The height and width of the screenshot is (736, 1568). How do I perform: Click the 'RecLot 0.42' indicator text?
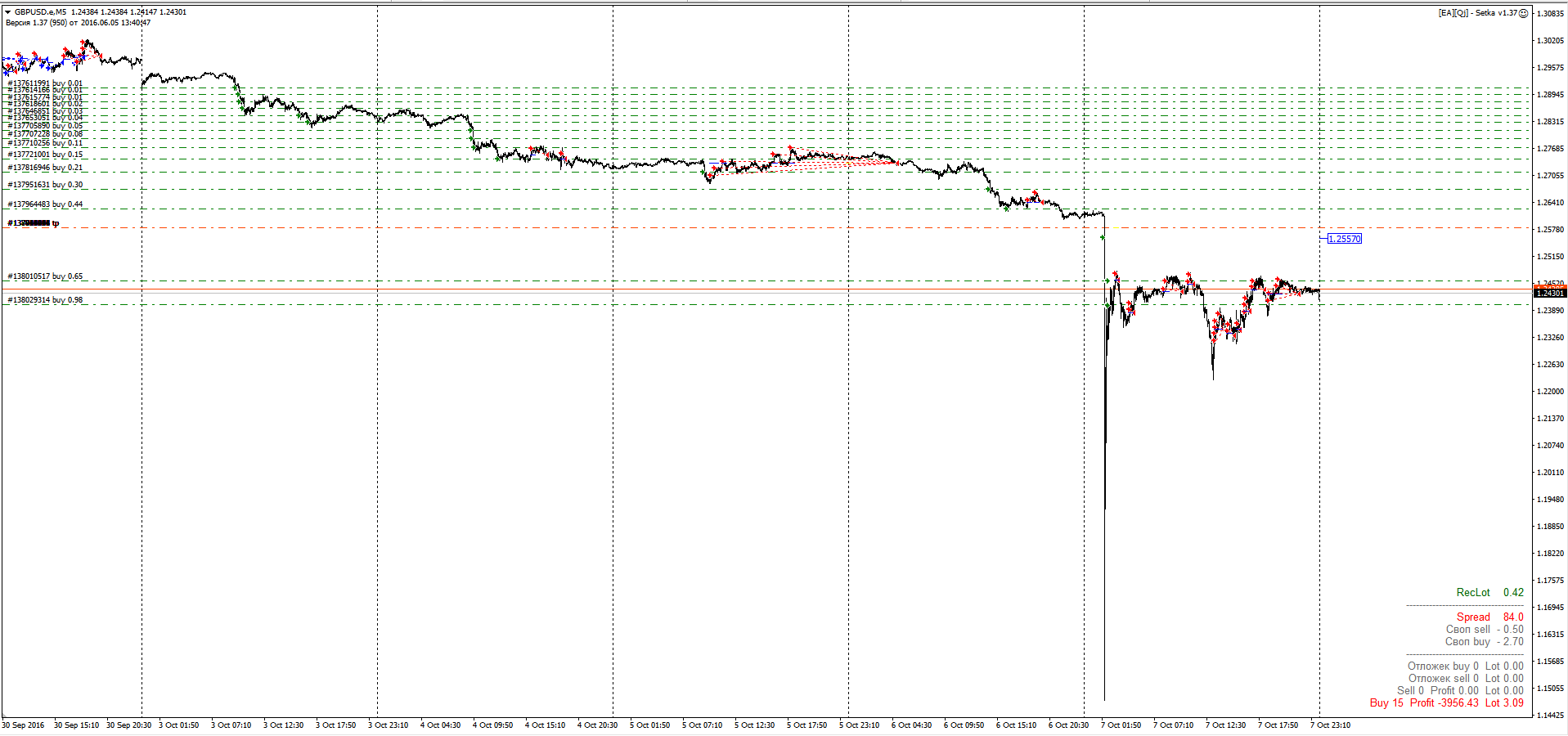click(x=1489, y=593)
